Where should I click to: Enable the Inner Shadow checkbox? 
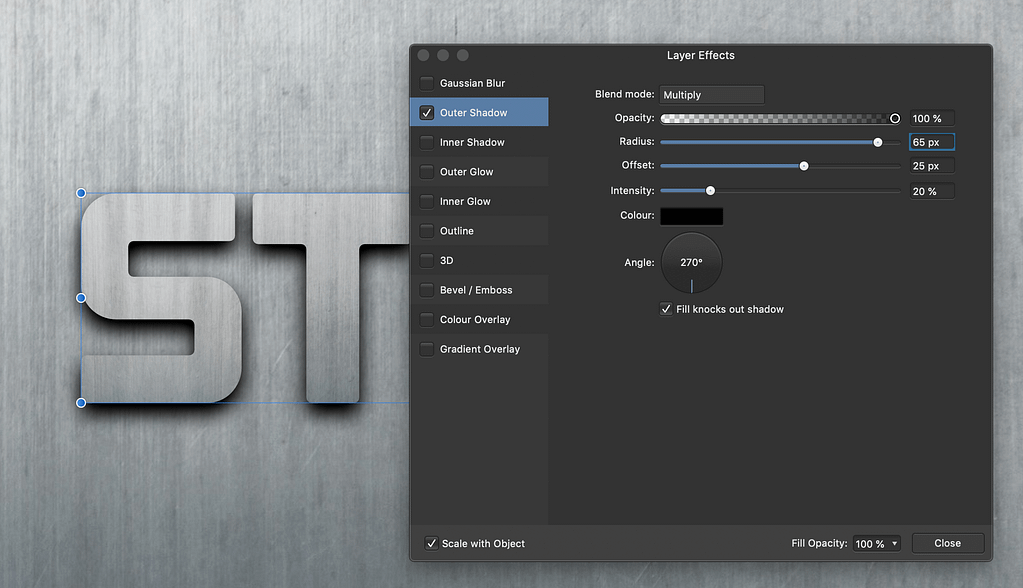tap(427, 142)
